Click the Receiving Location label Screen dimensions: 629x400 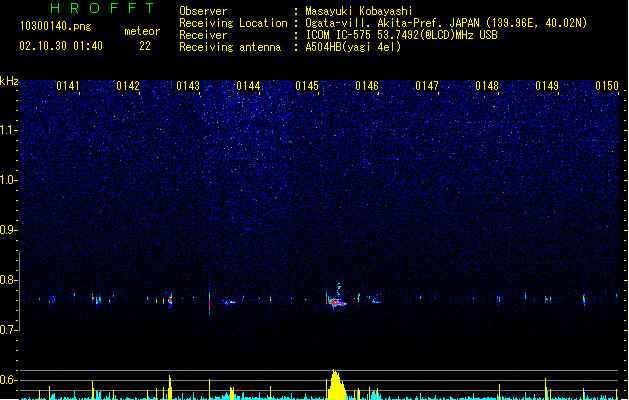click(x=233, y=23)
